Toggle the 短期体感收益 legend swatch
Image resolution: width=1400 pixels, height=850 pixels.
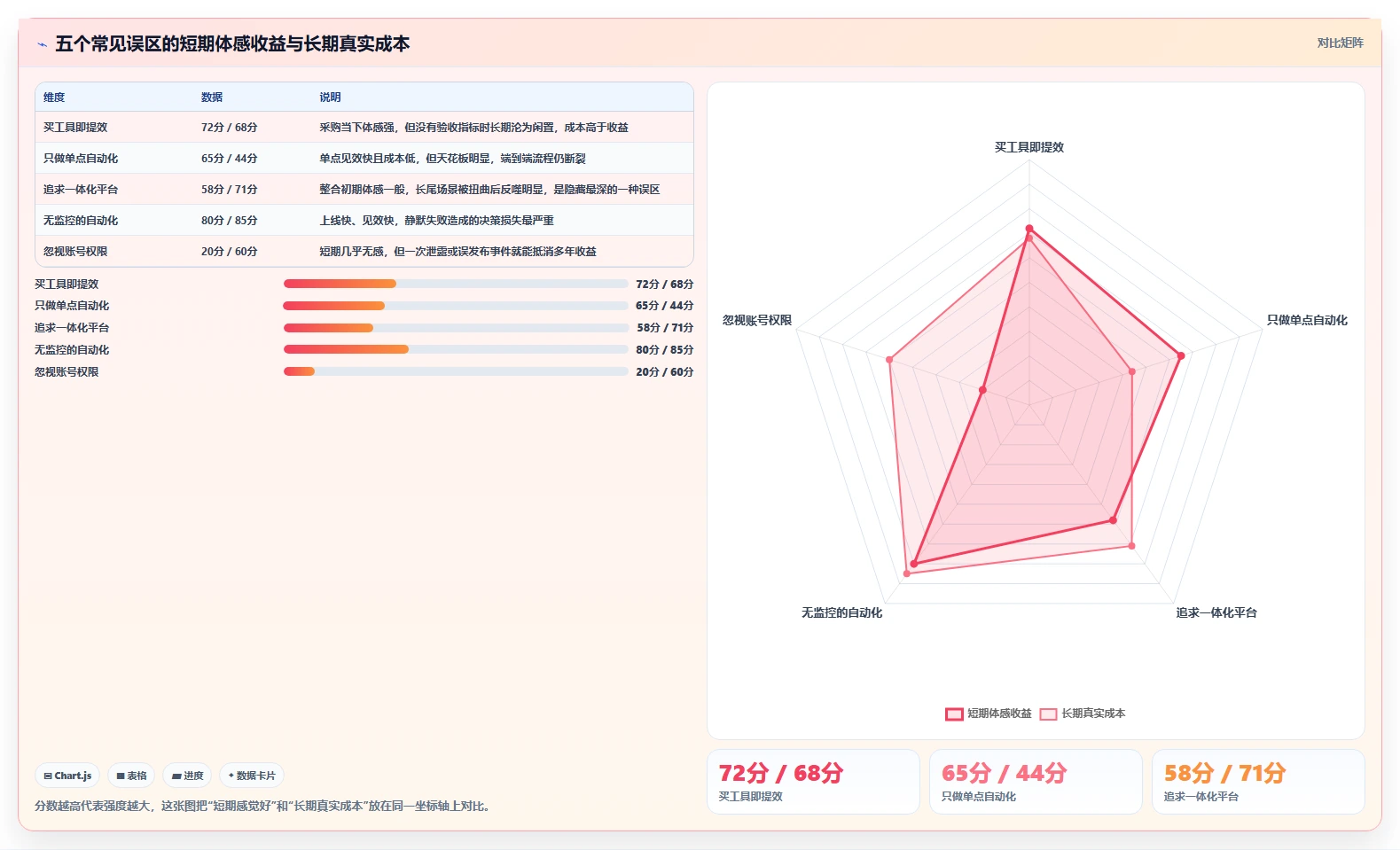click(954, 714)
